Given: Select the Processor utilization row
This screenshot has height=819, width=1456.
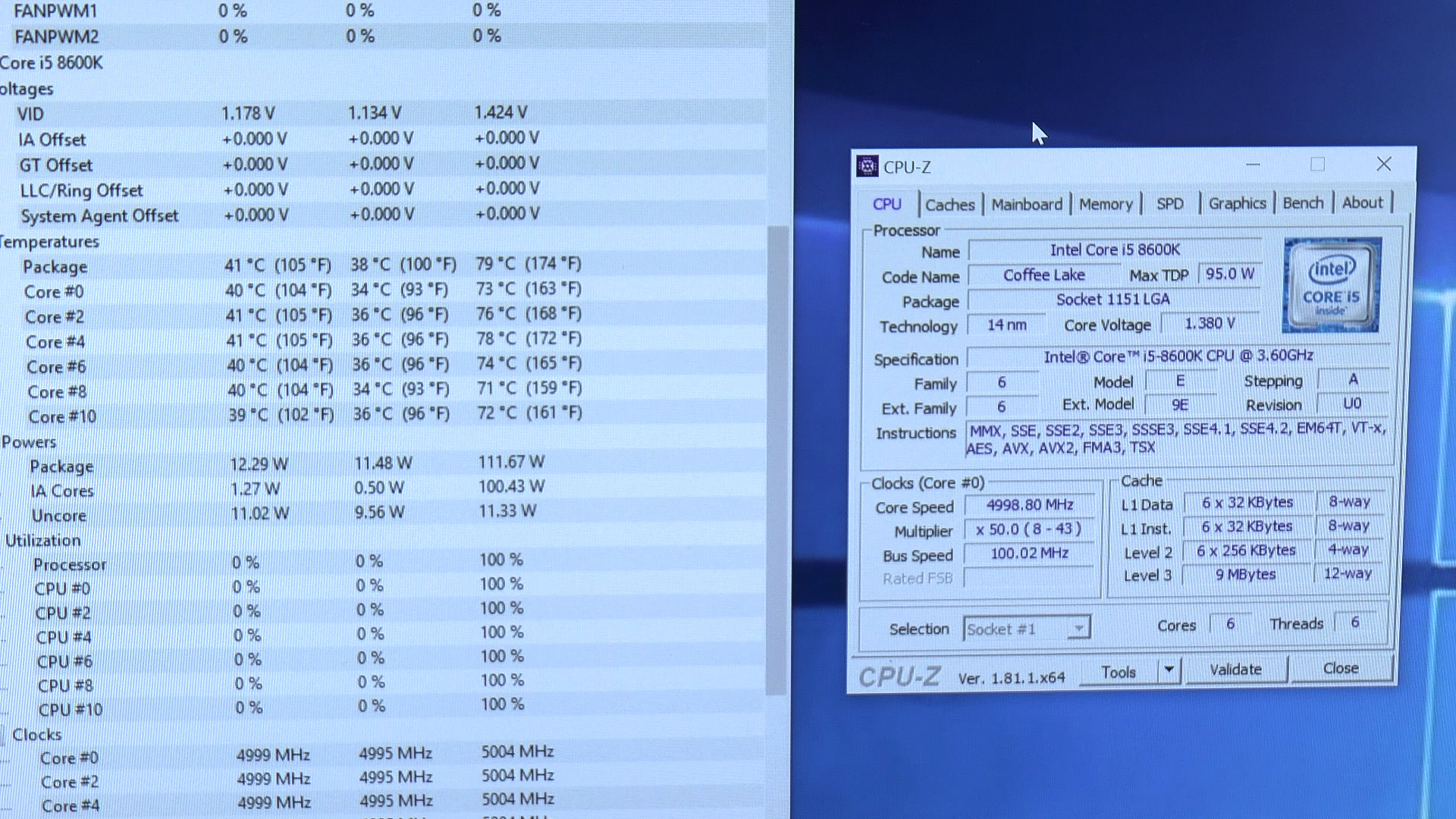Looking at the screenshot, I should (x=383, y=563).
